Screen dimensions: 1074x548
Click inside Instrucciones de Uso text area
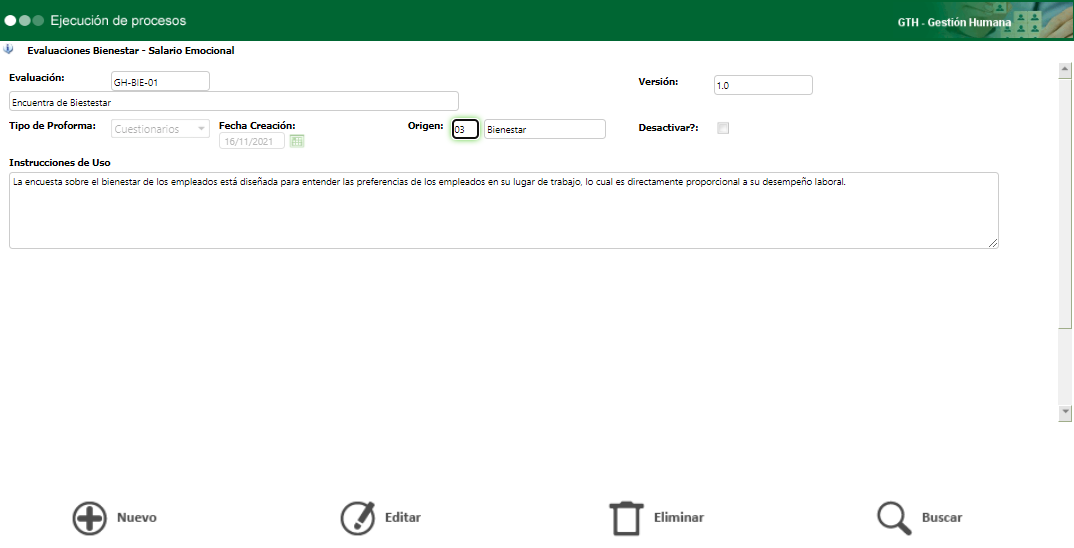tap(503, 210)
